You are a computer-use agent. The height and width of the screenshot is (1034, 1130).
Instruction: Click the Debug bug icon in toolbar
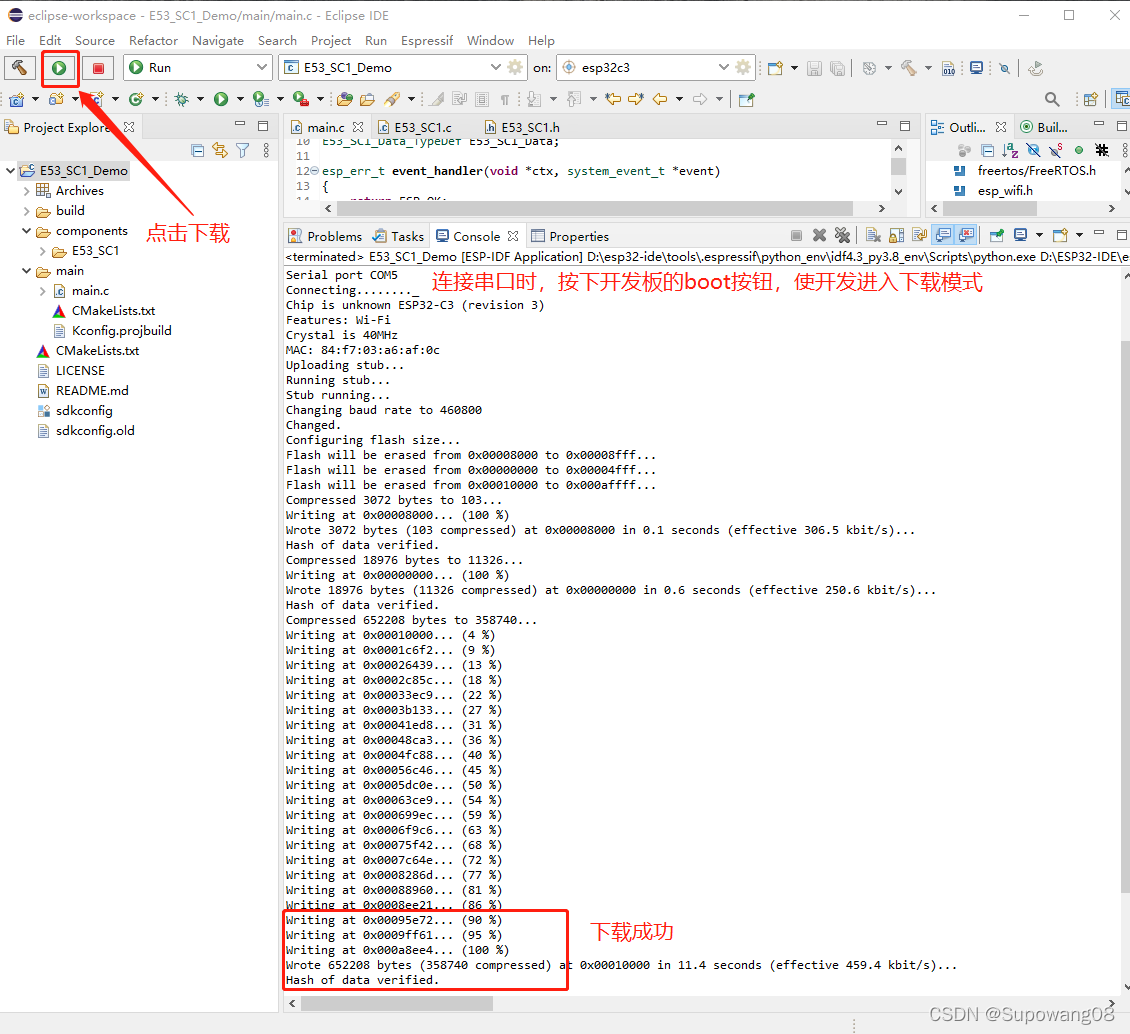182,99
